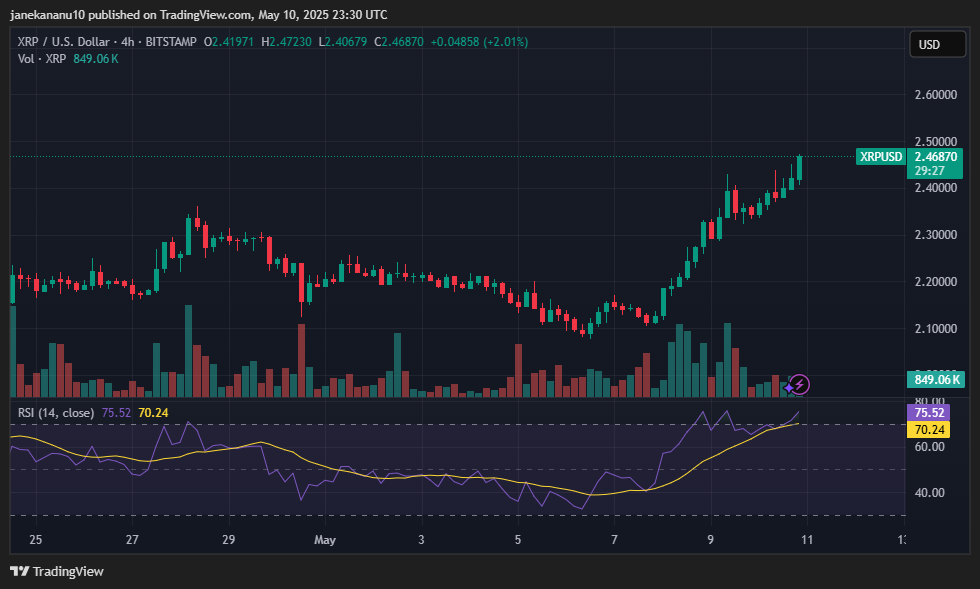Click the 60.00 RSI axis label

click(x=929, y=446)
